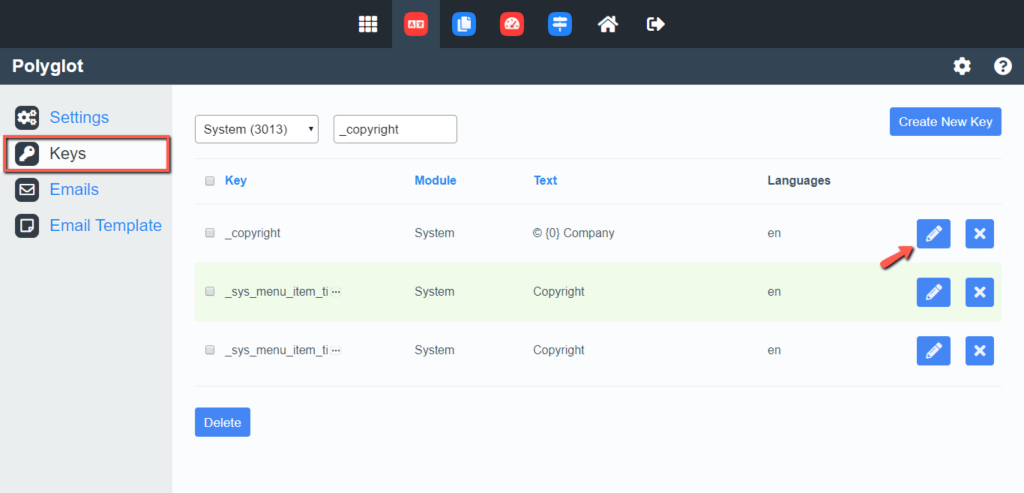Image resolution: width=1024 pixels, height=493 pixels.
Task: Click _sys_menu_item_ti key in green row
Action: coord(277,292)
